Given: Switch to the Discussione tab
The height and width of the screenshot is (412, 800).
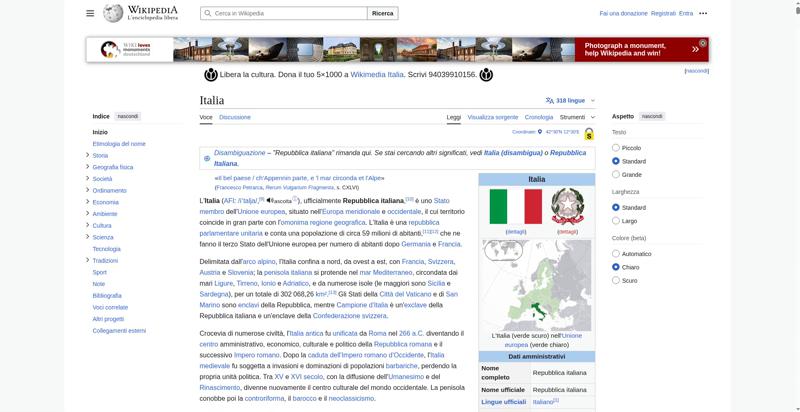Looking at the screenshot, I should tap(235, 117).
